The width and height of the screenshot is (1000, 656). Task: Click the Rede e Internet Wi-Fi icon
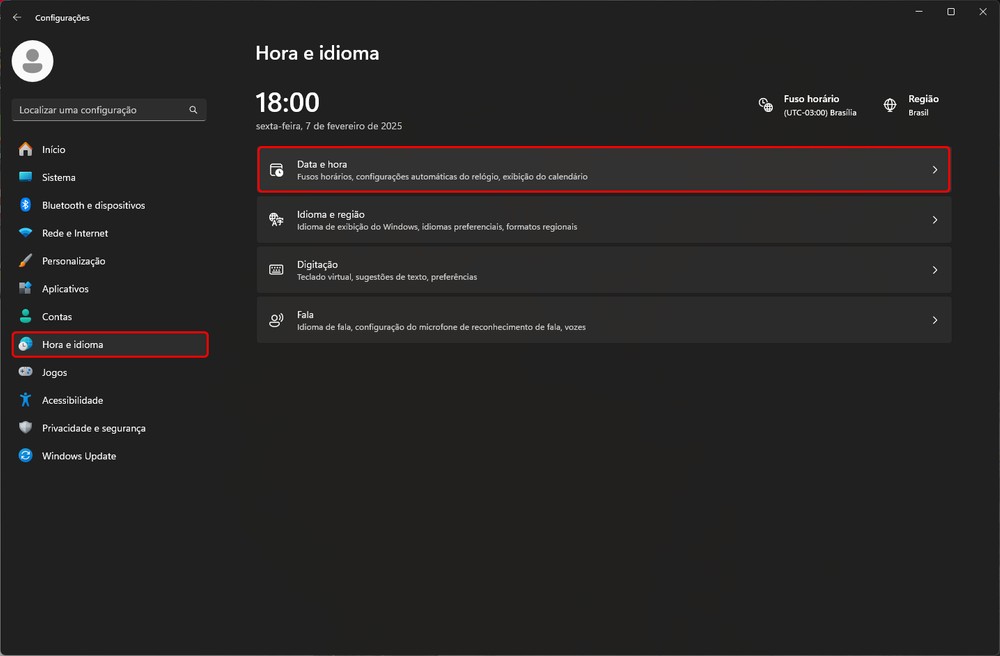(x=26, y=233)
